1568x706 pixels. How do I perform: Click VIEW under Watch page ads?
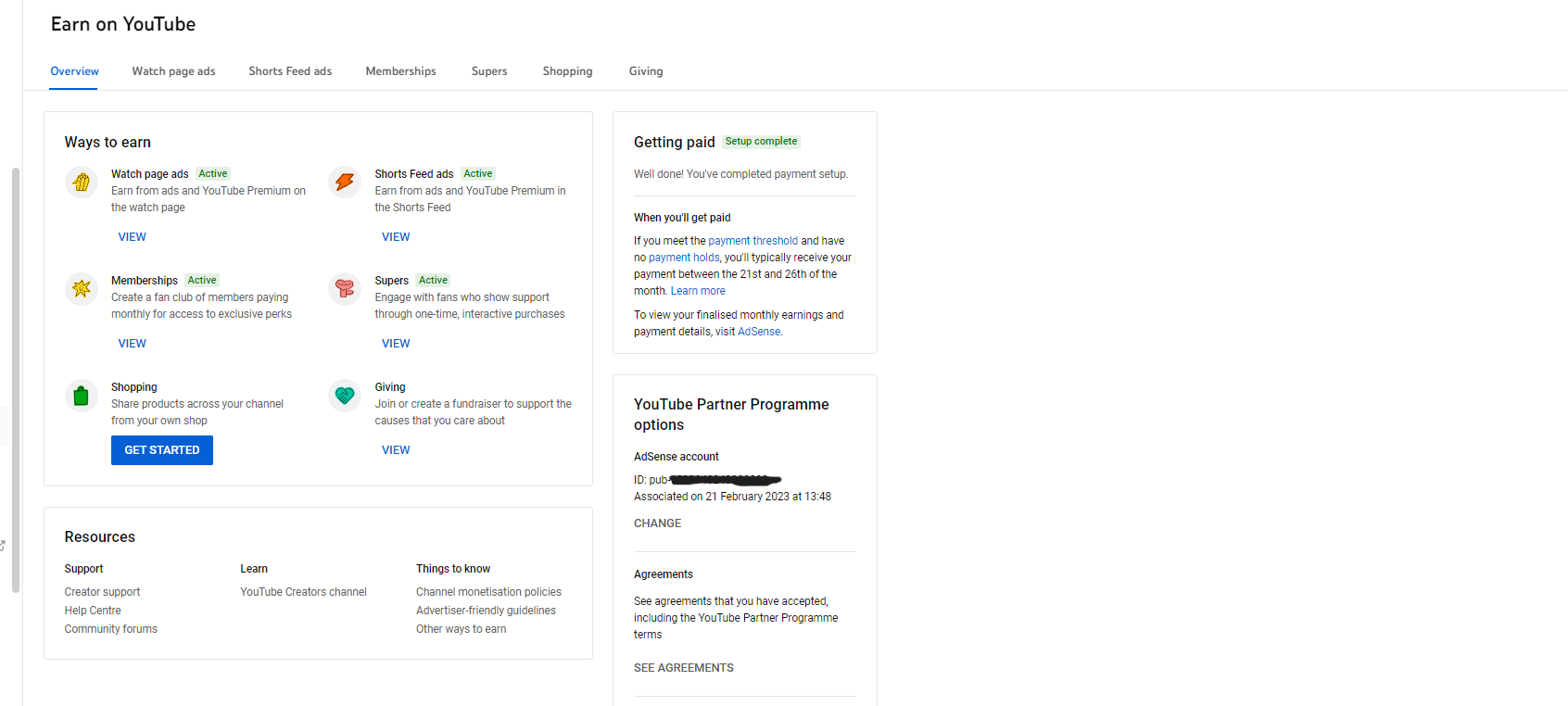point(132,237)
